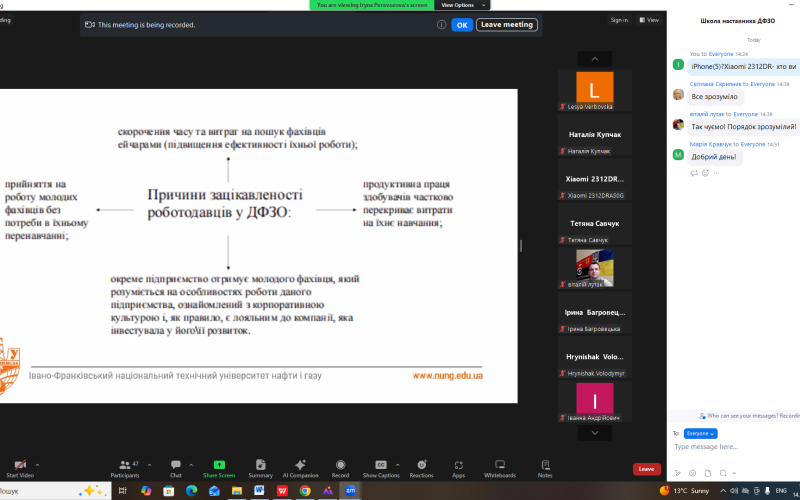This screenshot has width=800, height=500.
Task: Select Наталія Купчак participant tile
Action: (x=594, y=135)
